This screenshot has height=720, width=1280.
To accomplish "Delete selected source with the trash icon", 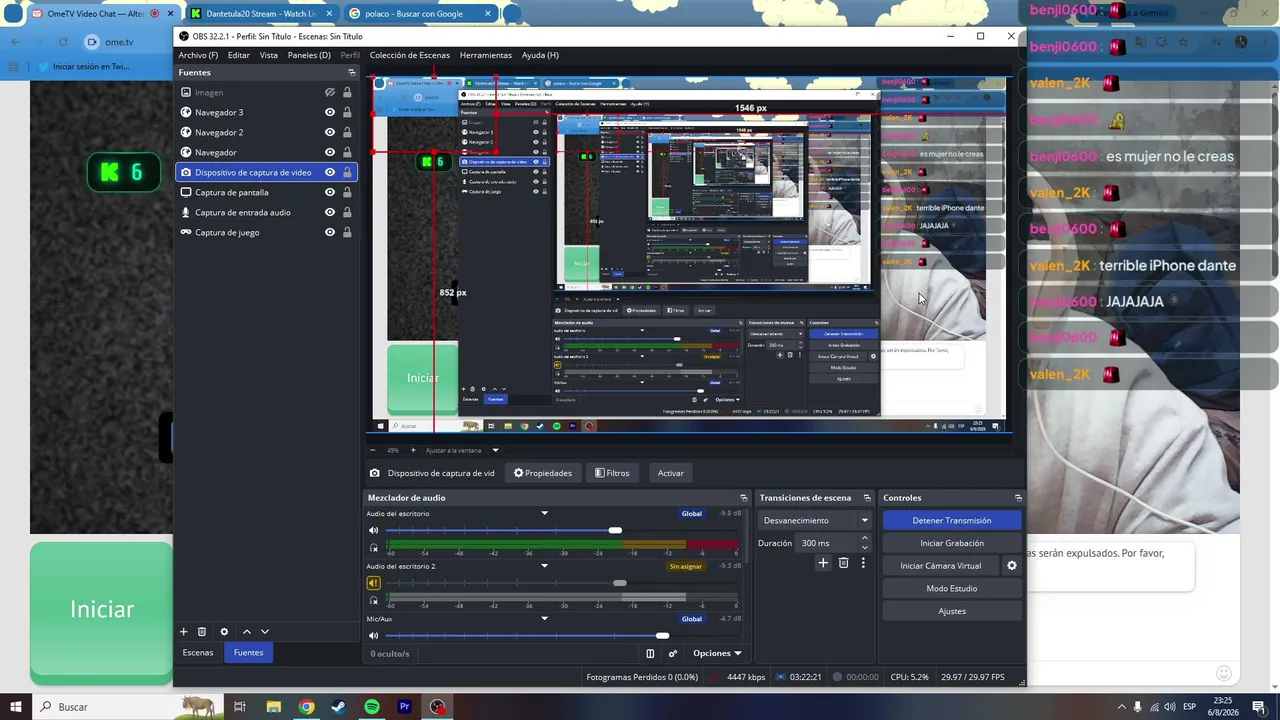I will pos(201,632).
